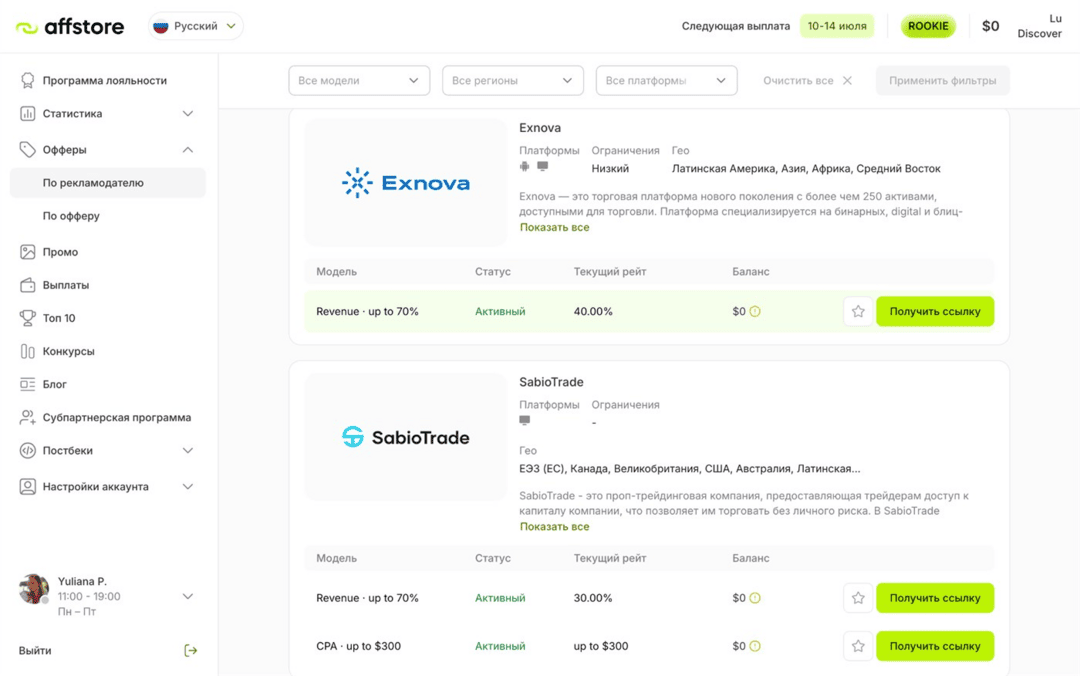The height and width of the screenshot is (676, 1080).
Task: Click the Офферы tag icon
Action: 28,150
